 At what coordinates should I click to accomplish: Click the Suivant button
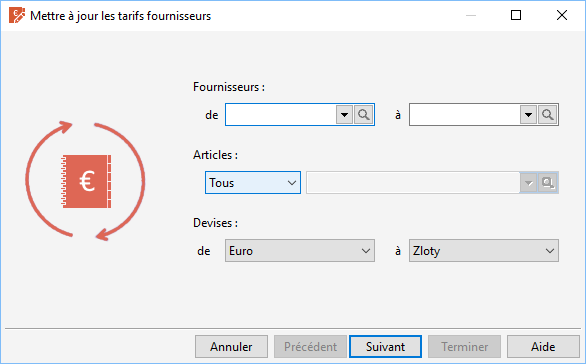[385, 347]
